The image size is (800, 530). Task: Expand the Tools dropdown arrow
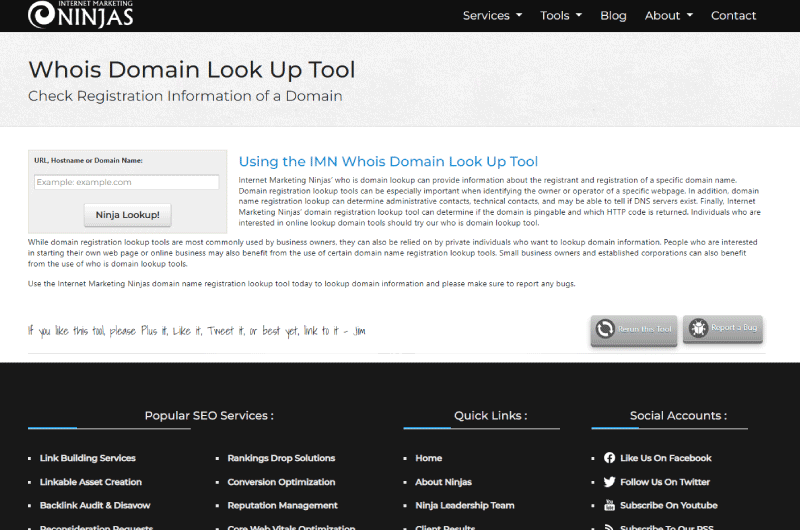[579, 15]
